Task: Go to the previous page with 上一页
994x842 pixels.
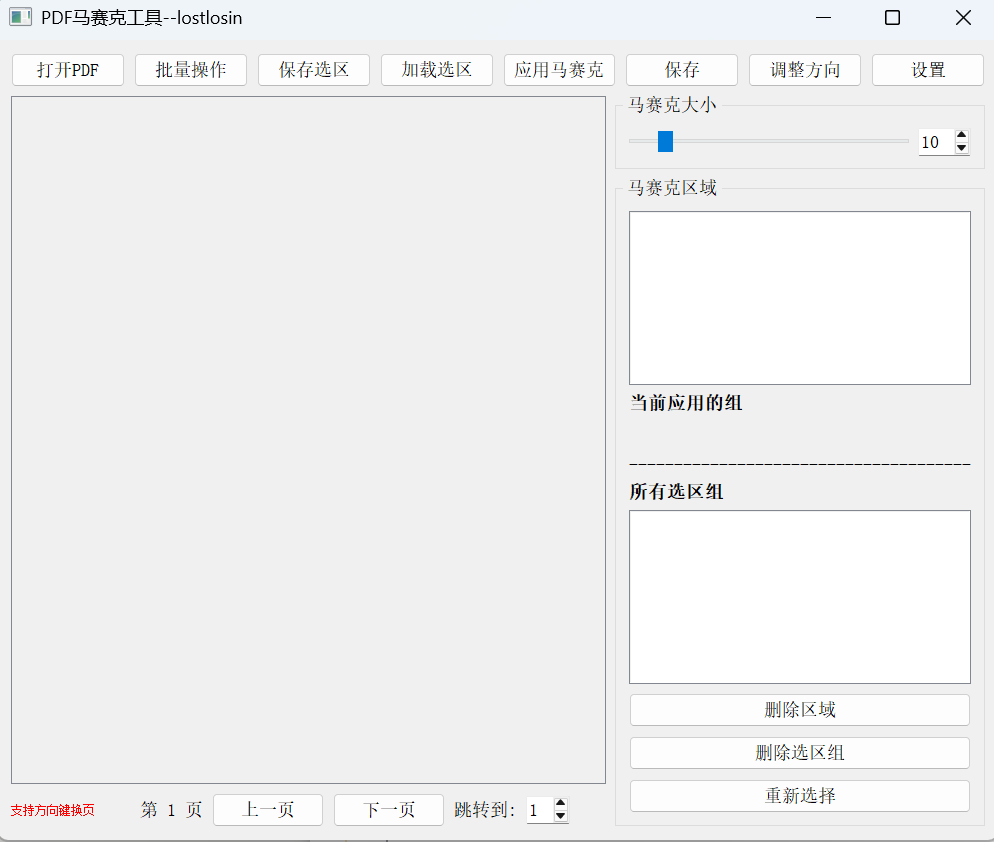Action: point(267,810)
